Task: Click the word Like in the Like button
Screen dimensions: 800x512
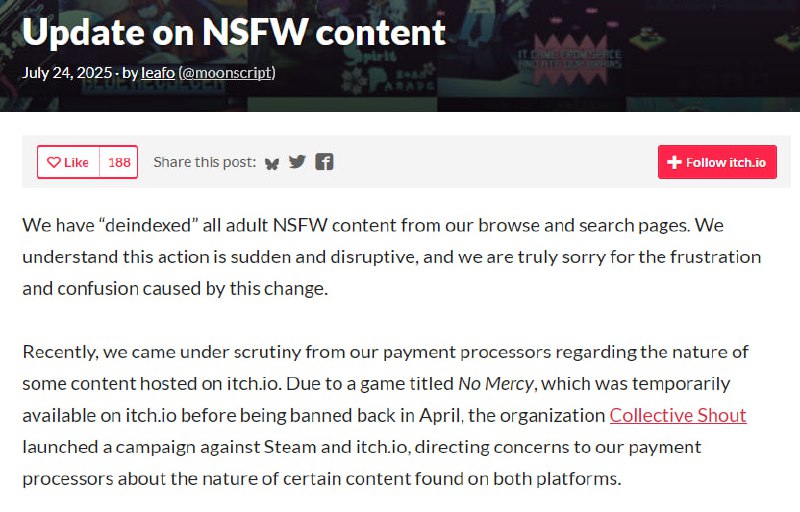Action: click(x=76, y=163)
